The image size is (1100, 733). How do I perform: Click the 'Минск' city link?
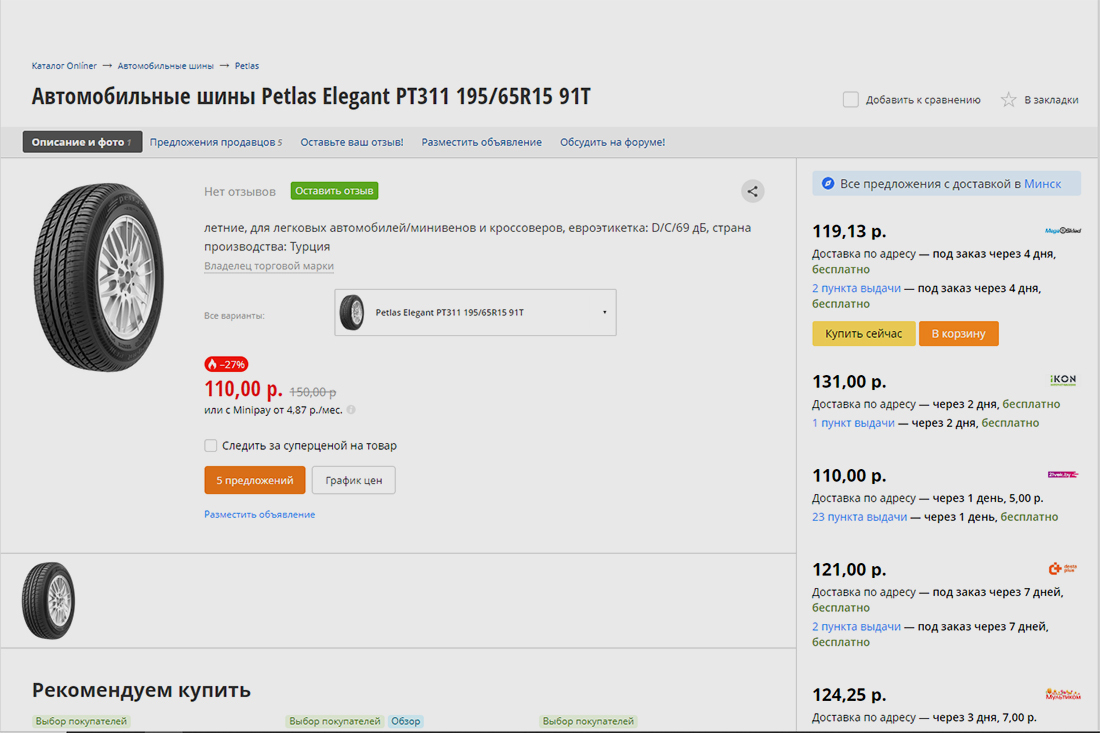click(x=1042, y=184)
